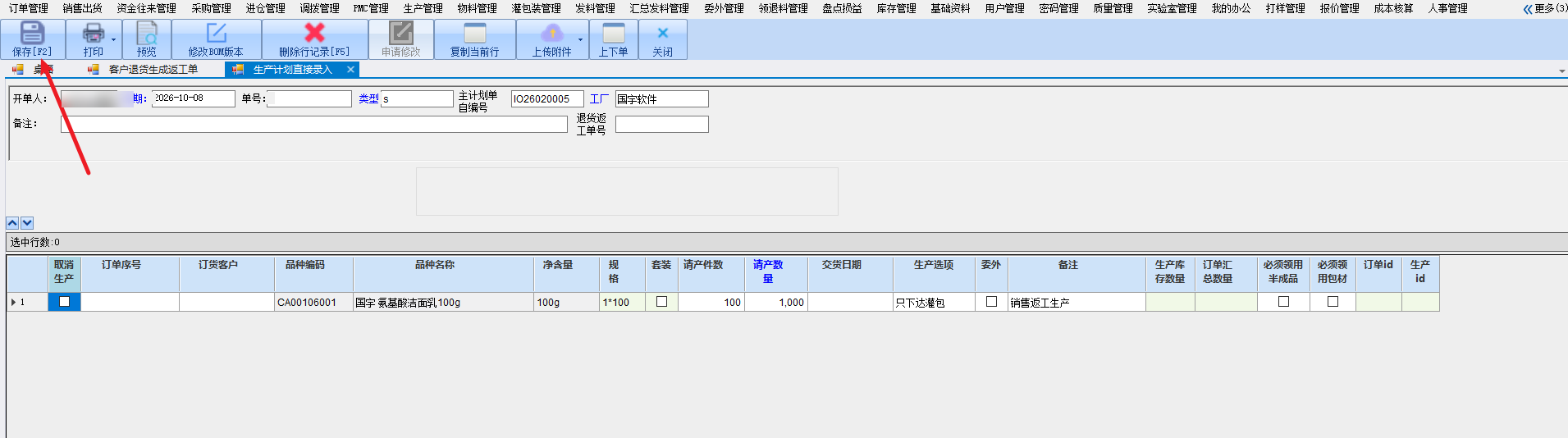Open 采购管理 menu

[x=212, y=8]
